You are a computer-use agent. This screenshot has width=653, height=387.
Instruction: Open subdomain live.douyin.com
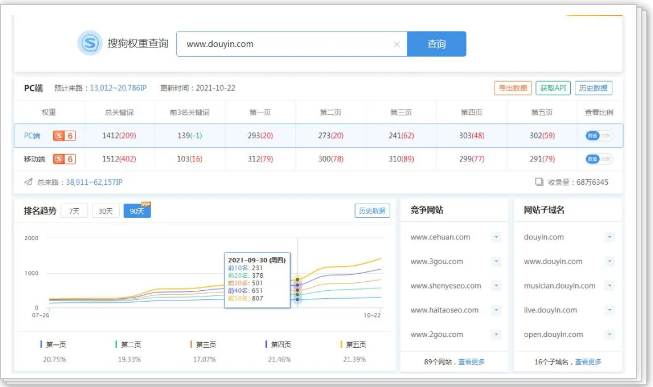point(550,310)
